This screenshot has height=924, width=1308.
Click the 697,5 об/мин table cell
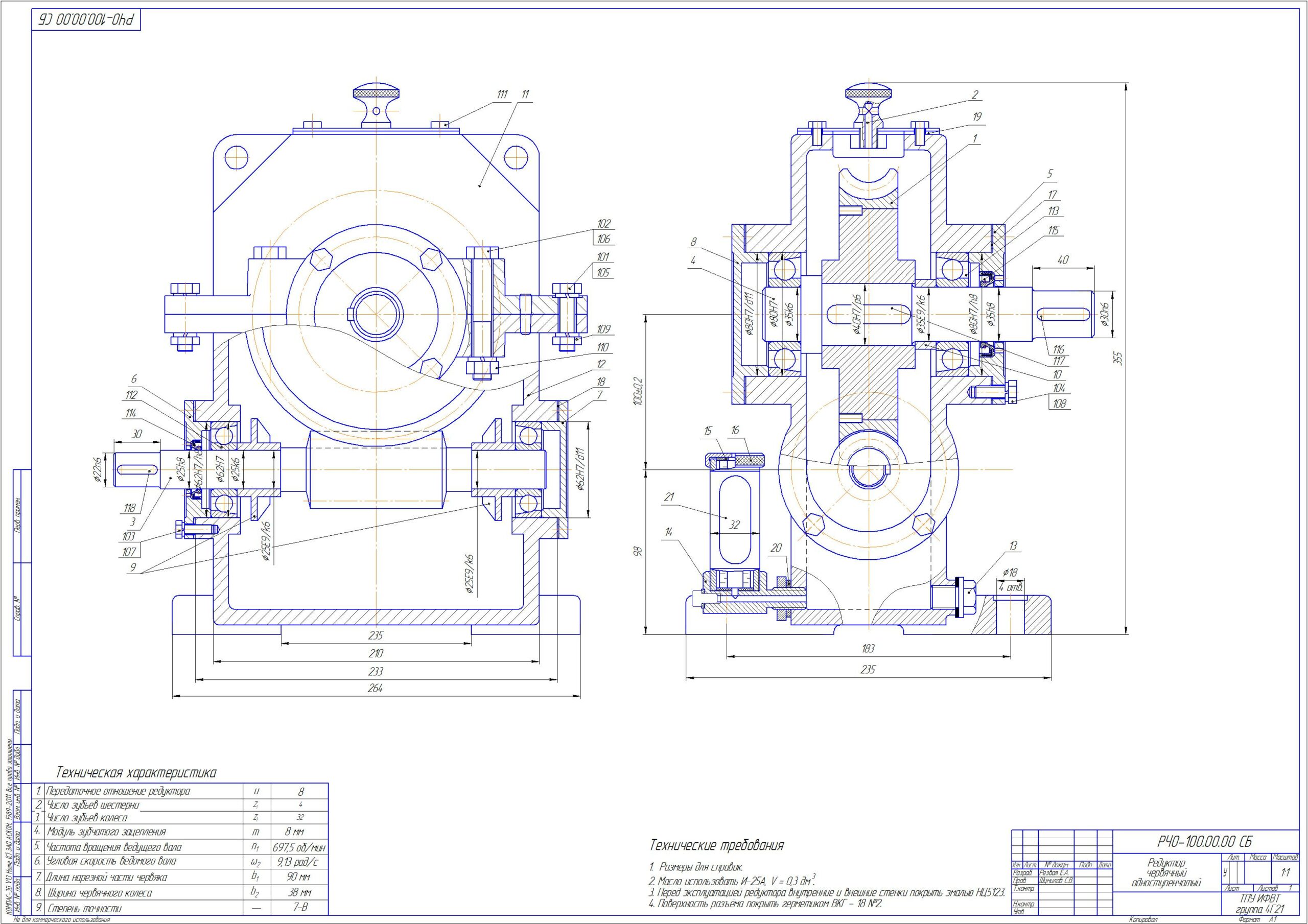299,847
